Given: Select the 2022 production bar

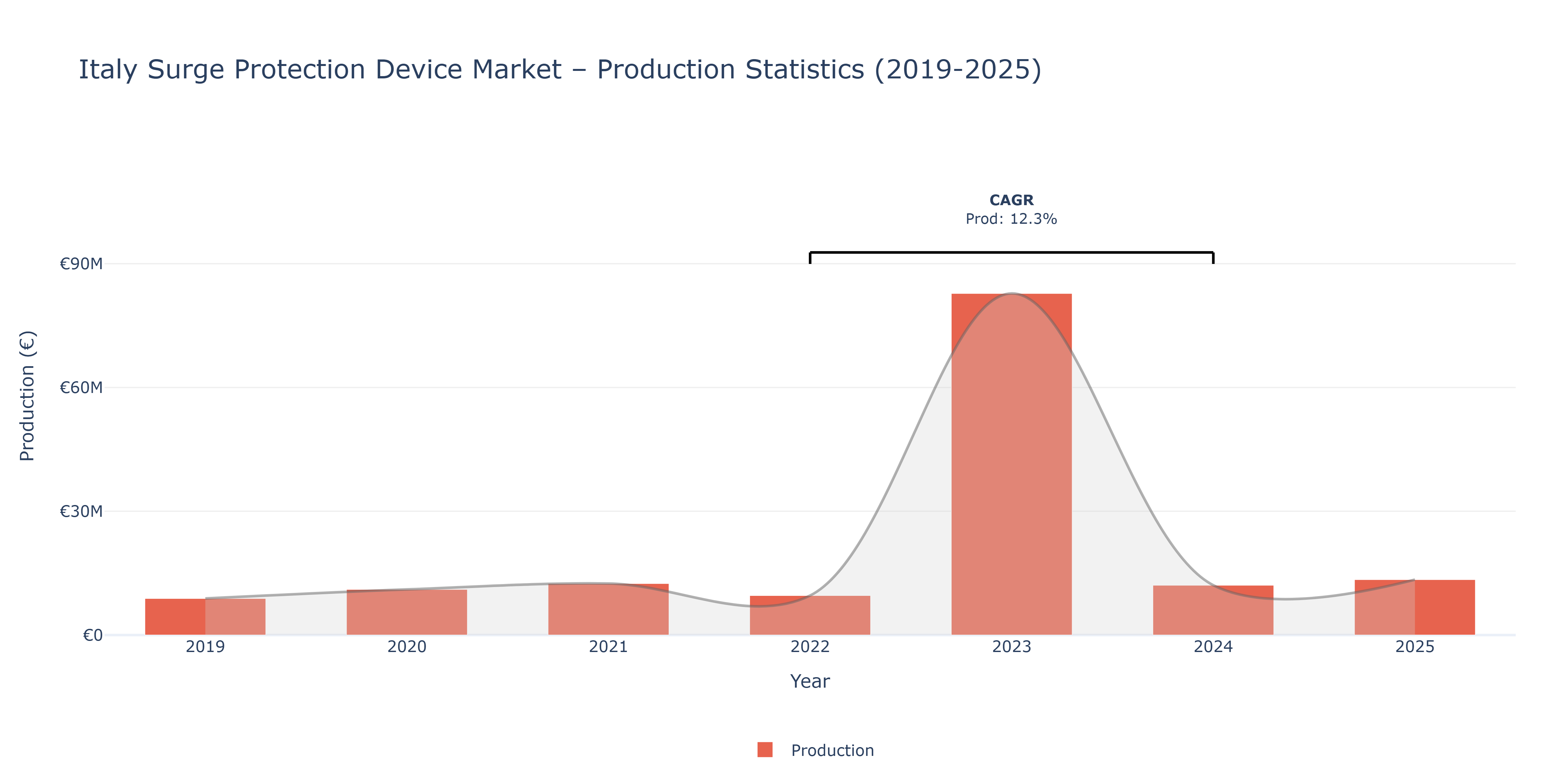Looking at the screenshot, I should pyautogui.click(x=809, y=615).
